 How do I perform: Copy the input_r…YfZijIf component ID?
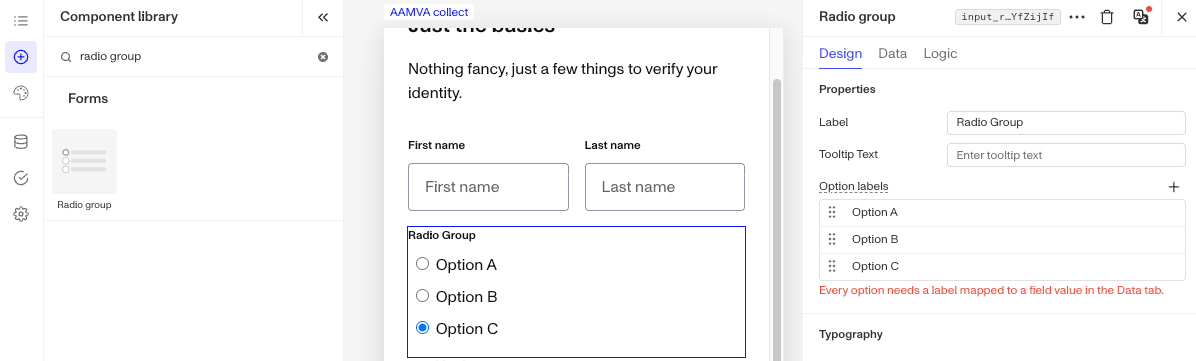point(1008,18)
